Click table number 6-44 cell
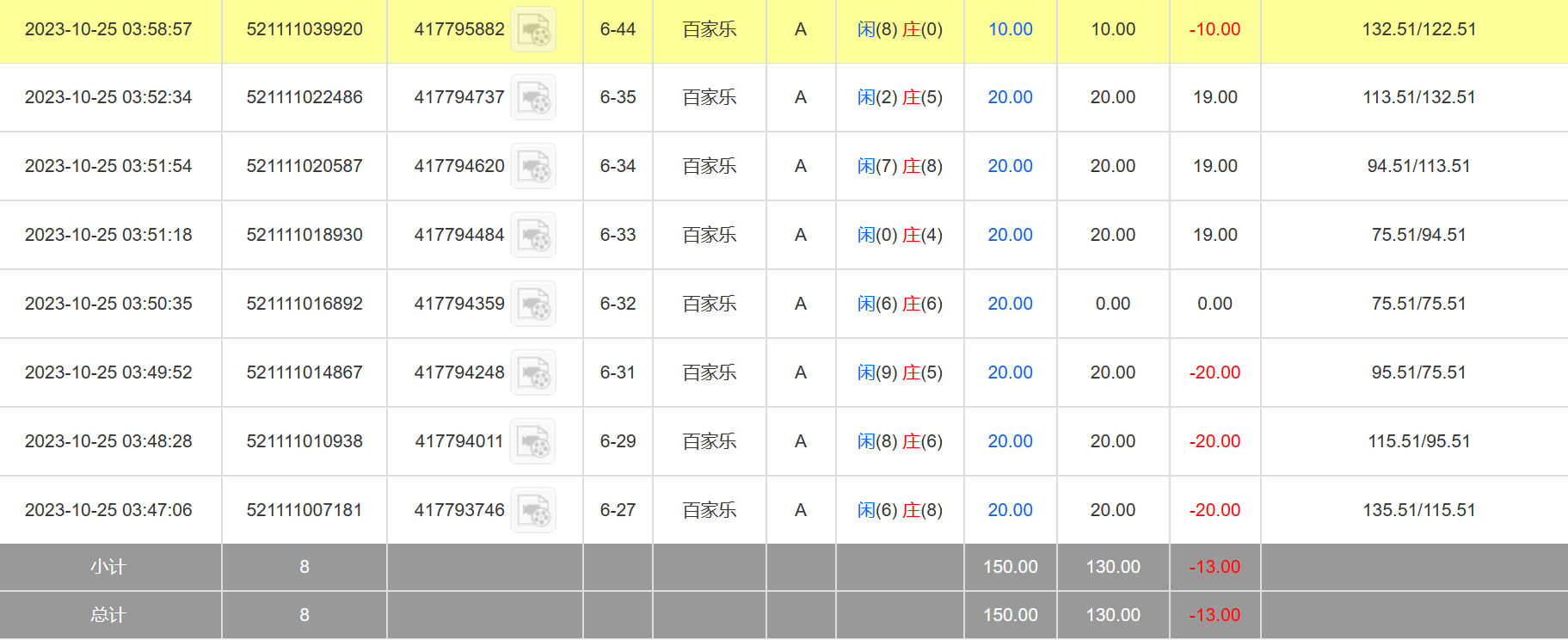1568x640 pixels. pyautogui.click(x=618, y=29)
